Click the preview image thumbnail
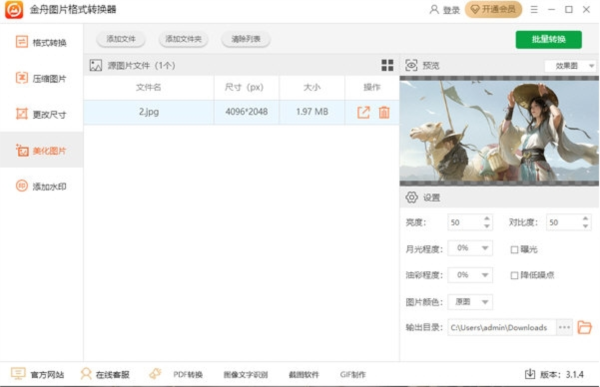This screenshot has height=387, width=600. tap(499, 131)
